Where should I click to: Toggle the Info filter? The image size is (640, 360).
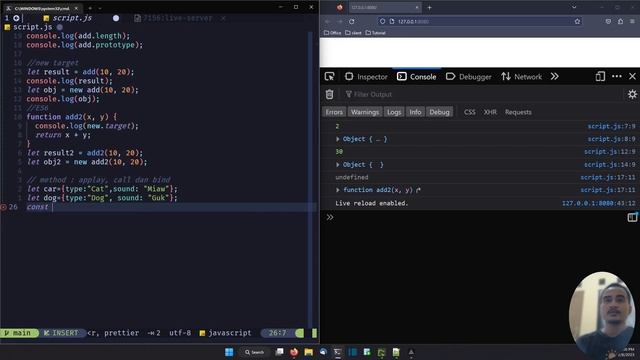[415, 112]
